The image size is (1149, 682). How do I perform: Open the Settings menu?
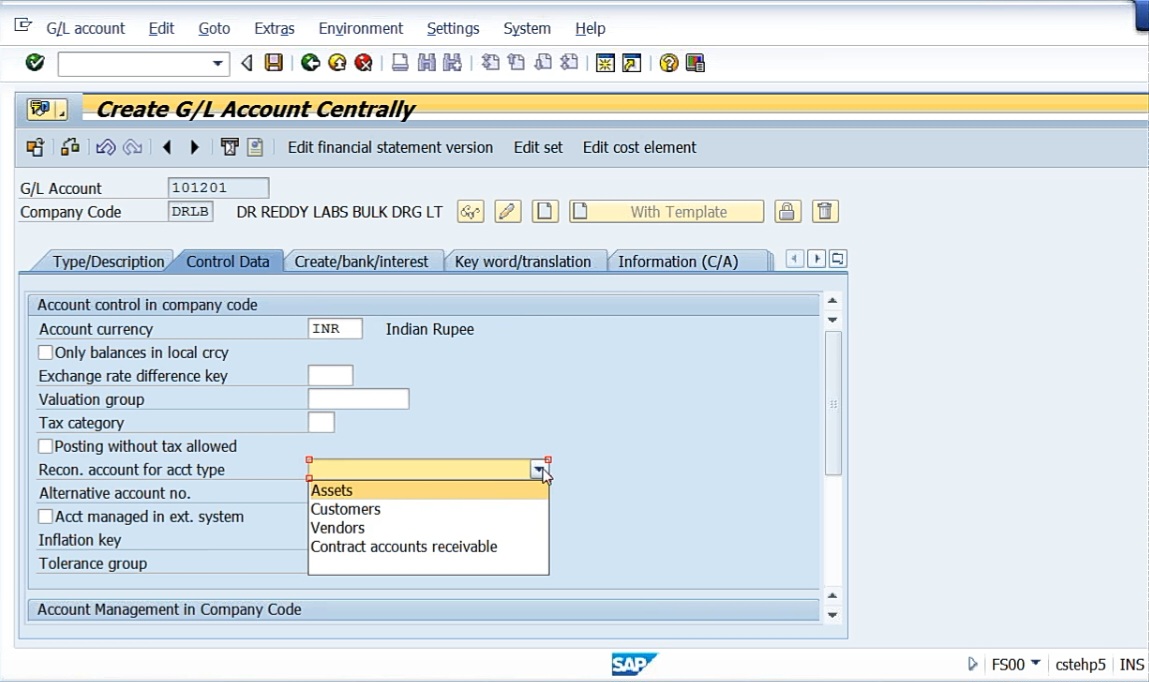pos(453,29)
